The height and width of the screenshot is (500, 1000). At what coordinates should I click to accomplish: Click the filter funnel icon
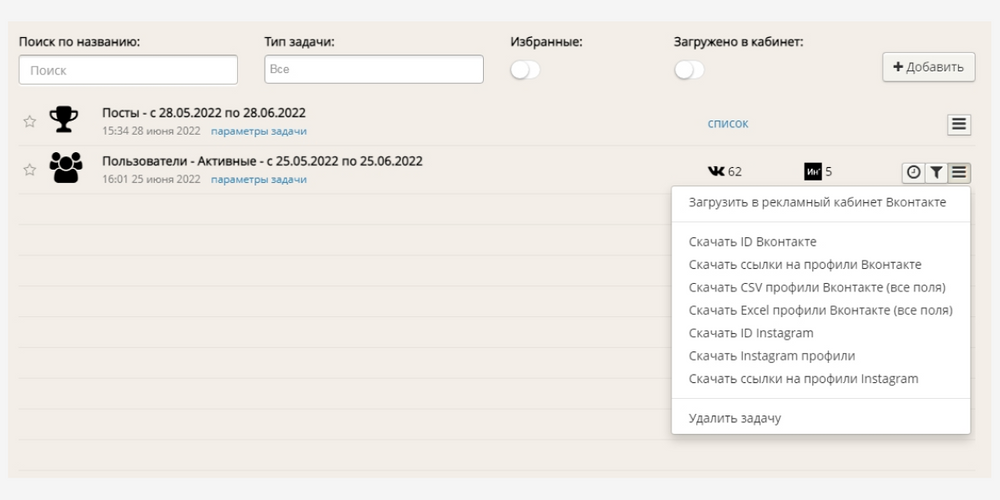tap(936, 172)
